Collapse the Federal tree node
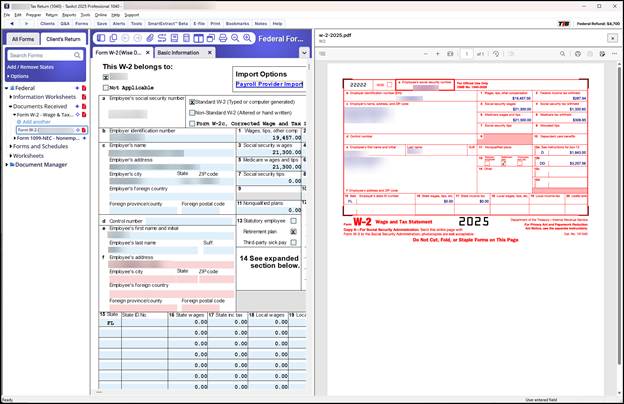 [x=7, y=88]
